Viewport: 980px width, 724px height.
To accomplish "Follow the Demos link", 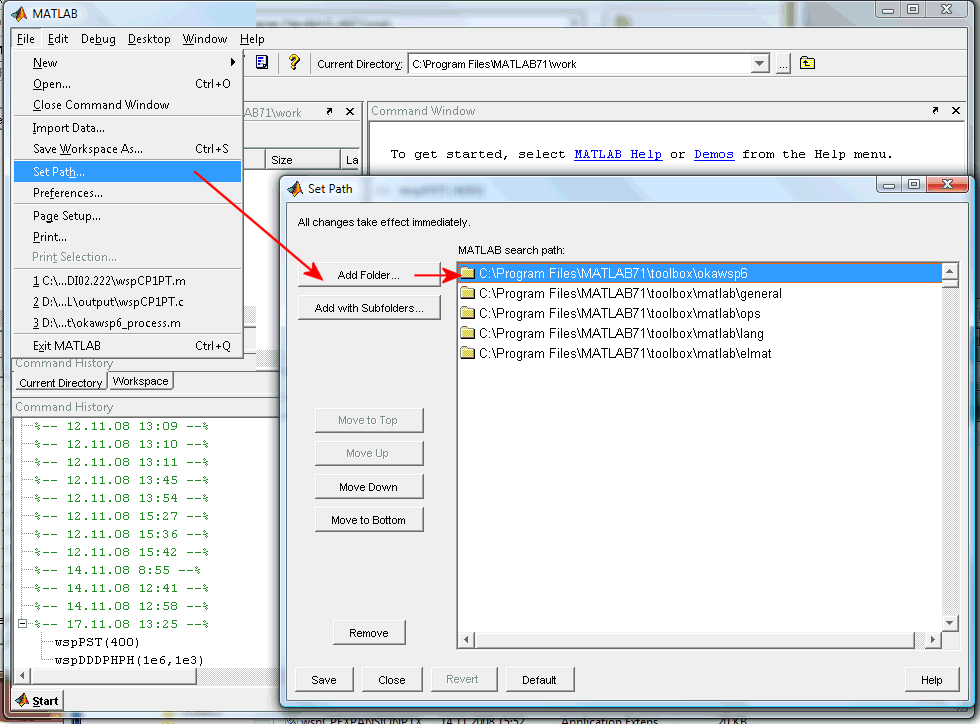I will [x=714, y=154].
